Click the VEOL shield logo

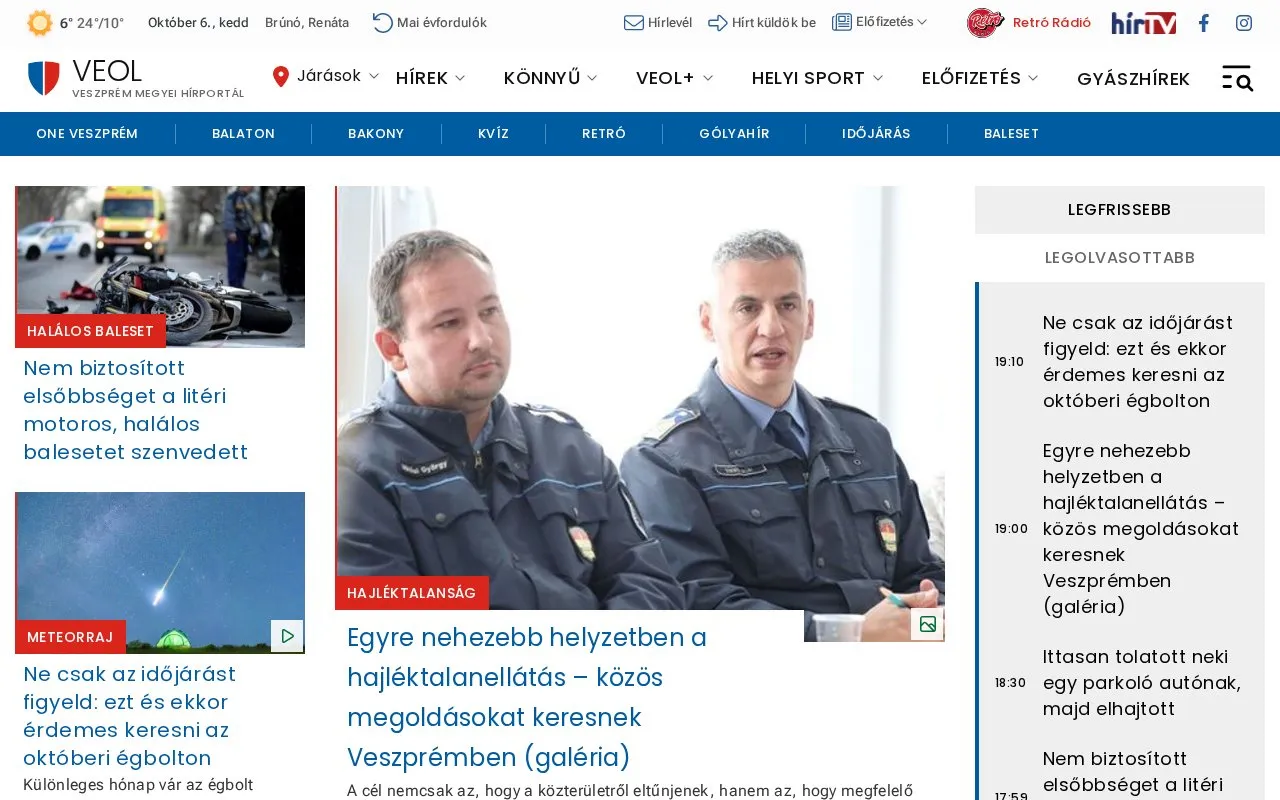(x=44, y=78)
